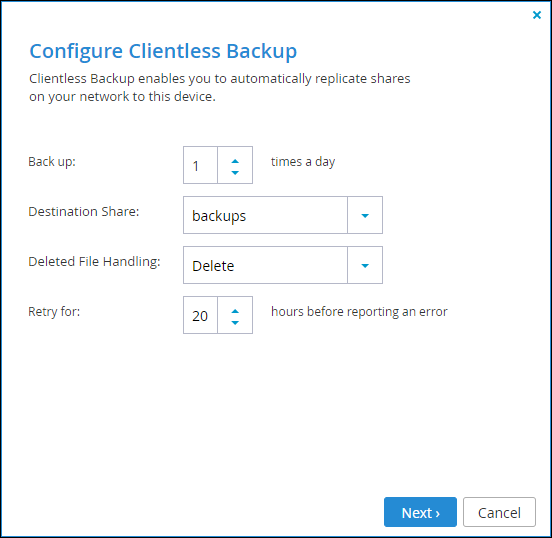
Task: Decrease the backups per day count
Action: point(235,173)
